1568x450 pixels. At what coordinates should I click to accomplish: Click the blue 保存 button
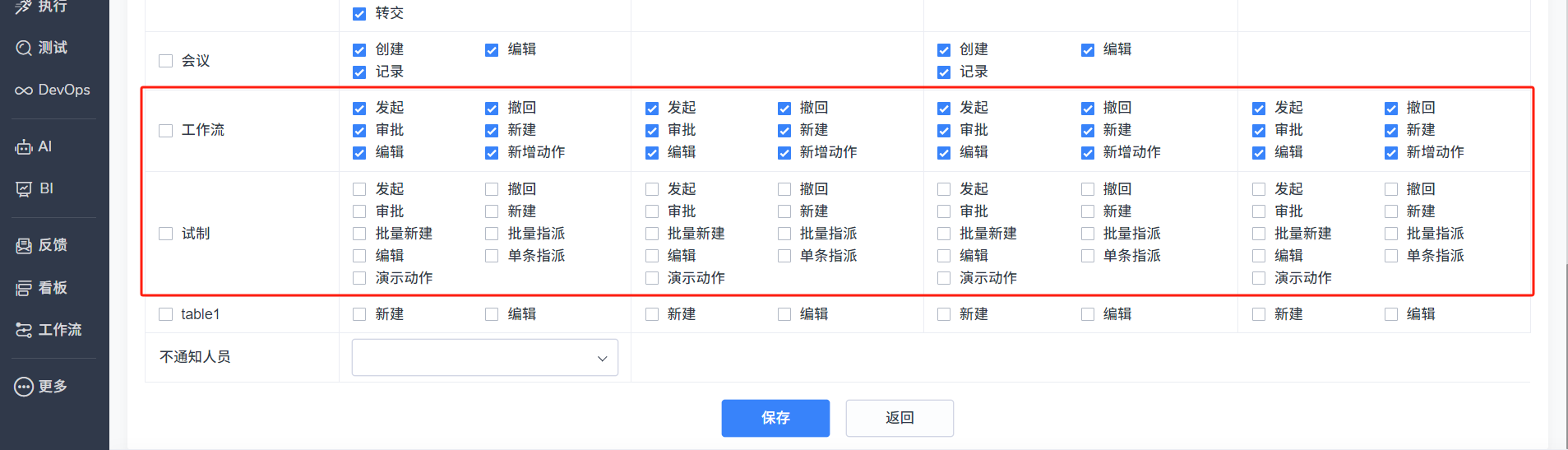(775, 418)
